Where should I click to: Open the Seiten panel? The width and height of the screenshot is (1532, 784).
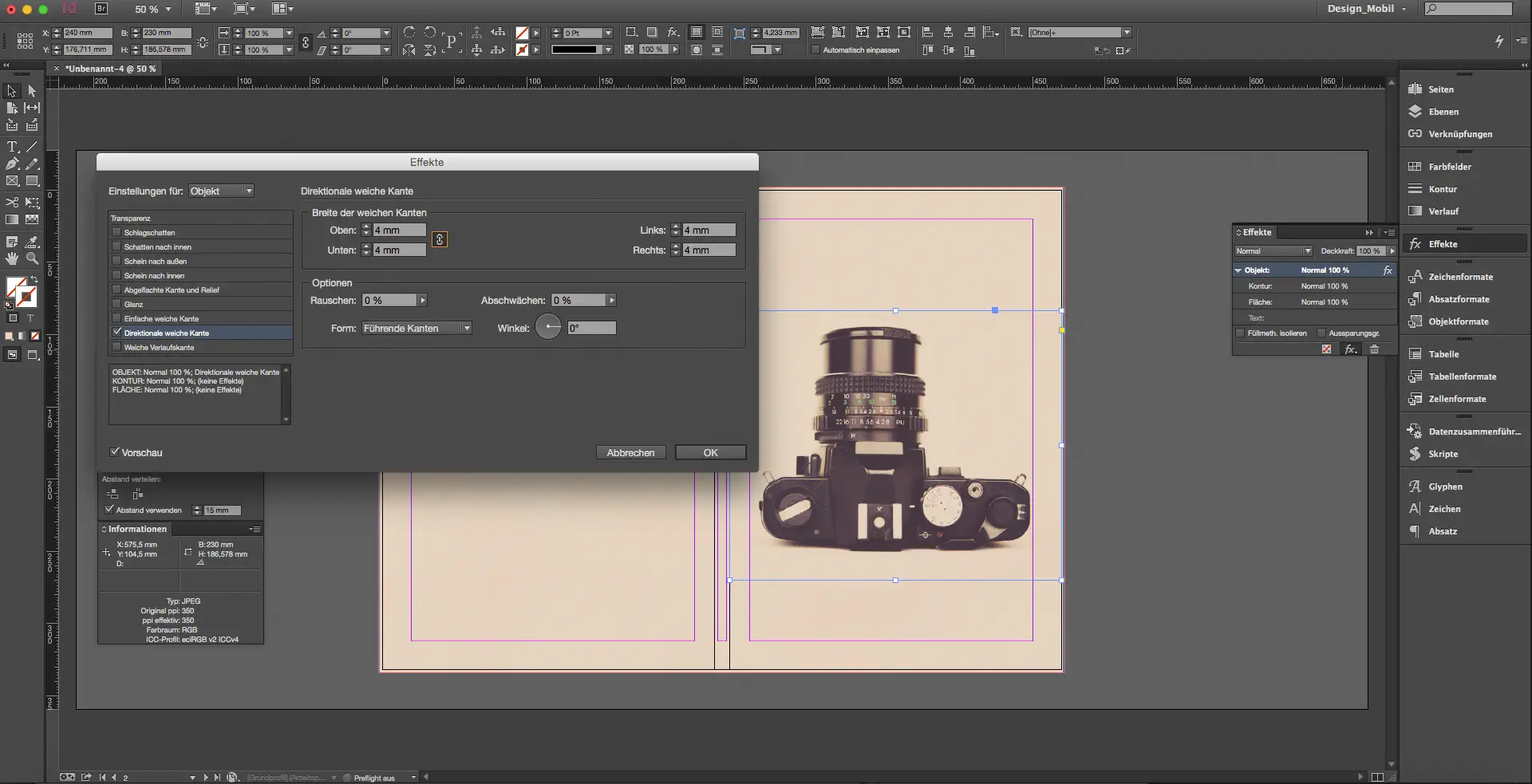tap(1440, 89)
